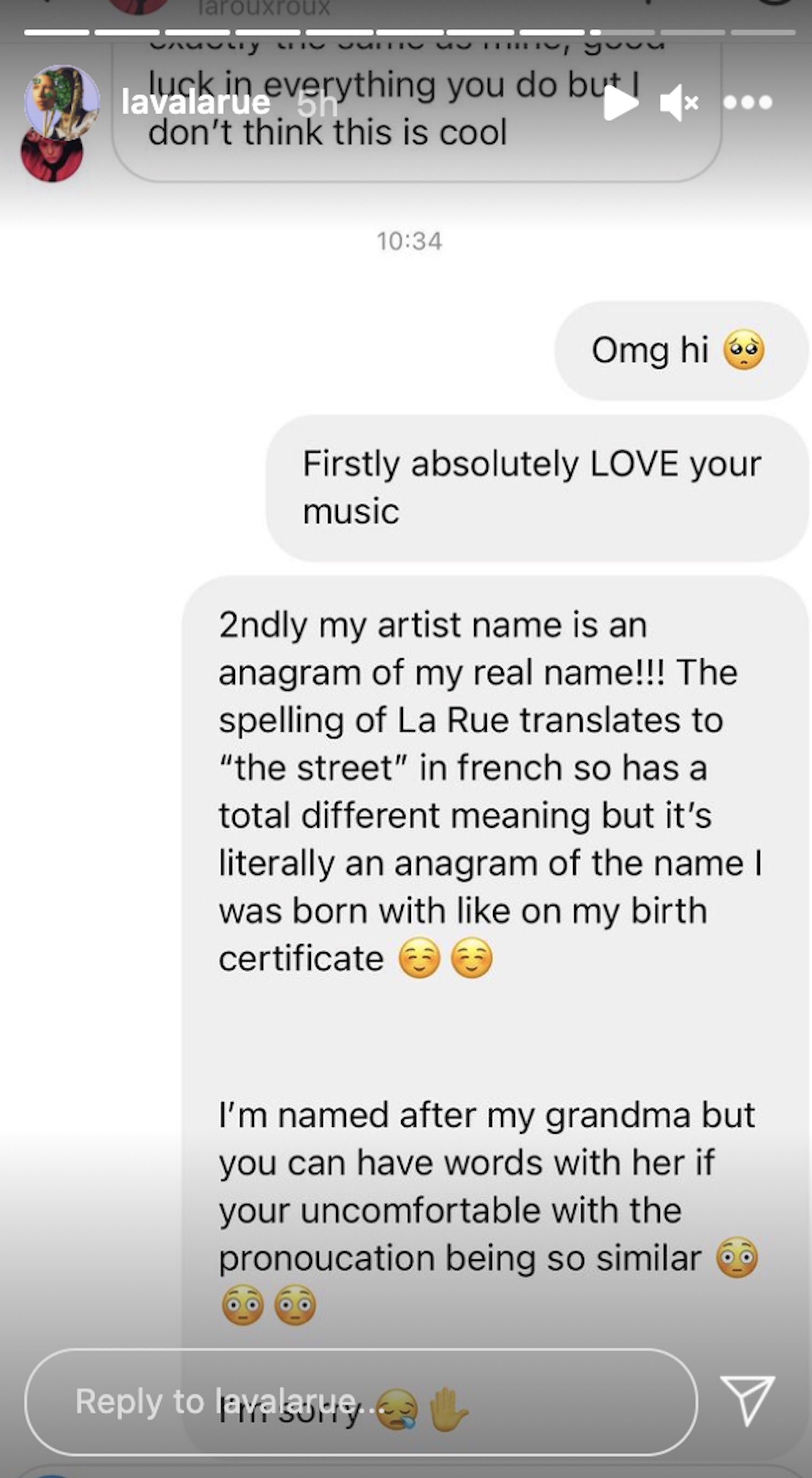Viewport: 812px width, 1478px height.
Task: Tap the "5h" story posted time
Action: click(317, 104)
